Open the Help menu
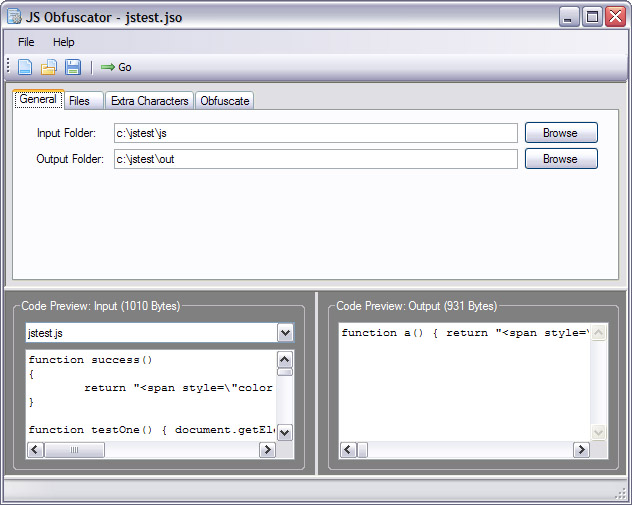Screen dimensions: 632x505 tap(64, 42)
